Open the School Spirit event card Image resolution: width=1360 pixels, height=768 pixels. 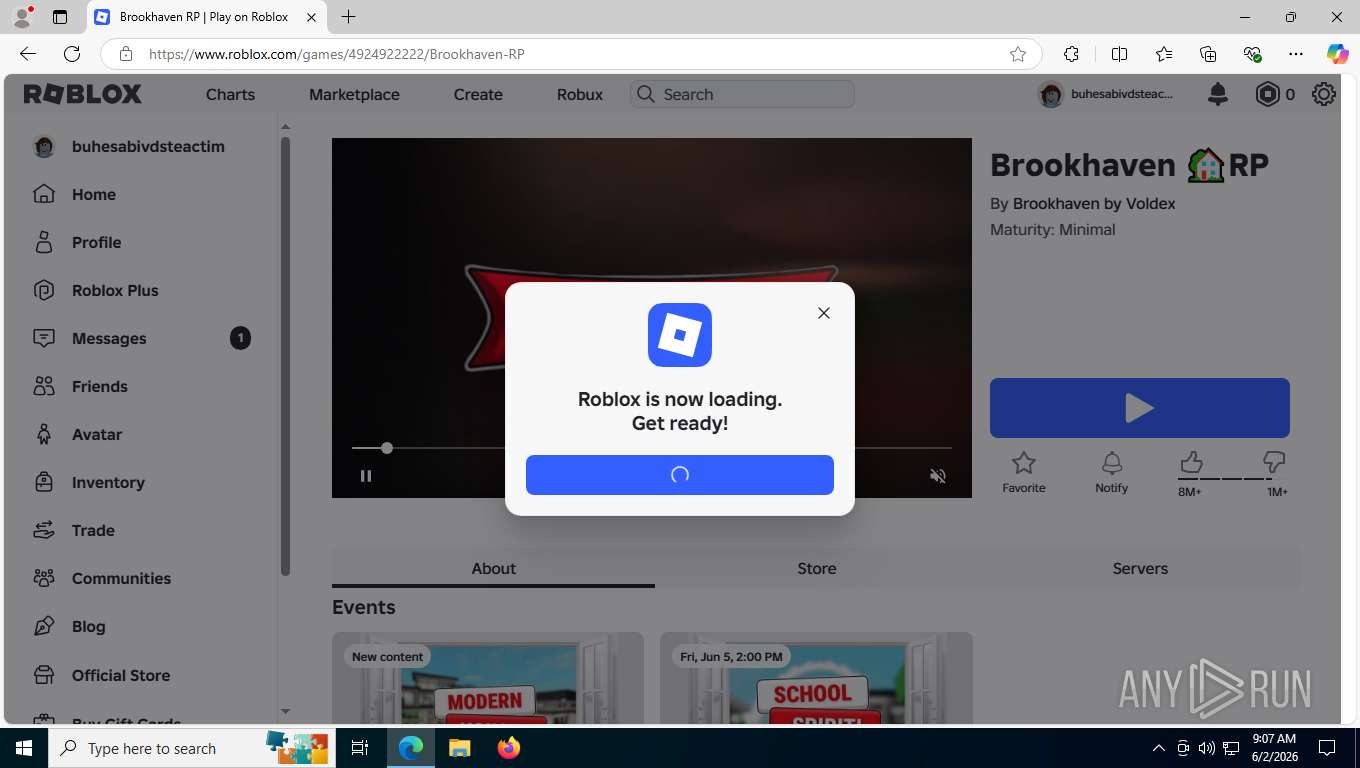tap(816, 678)
